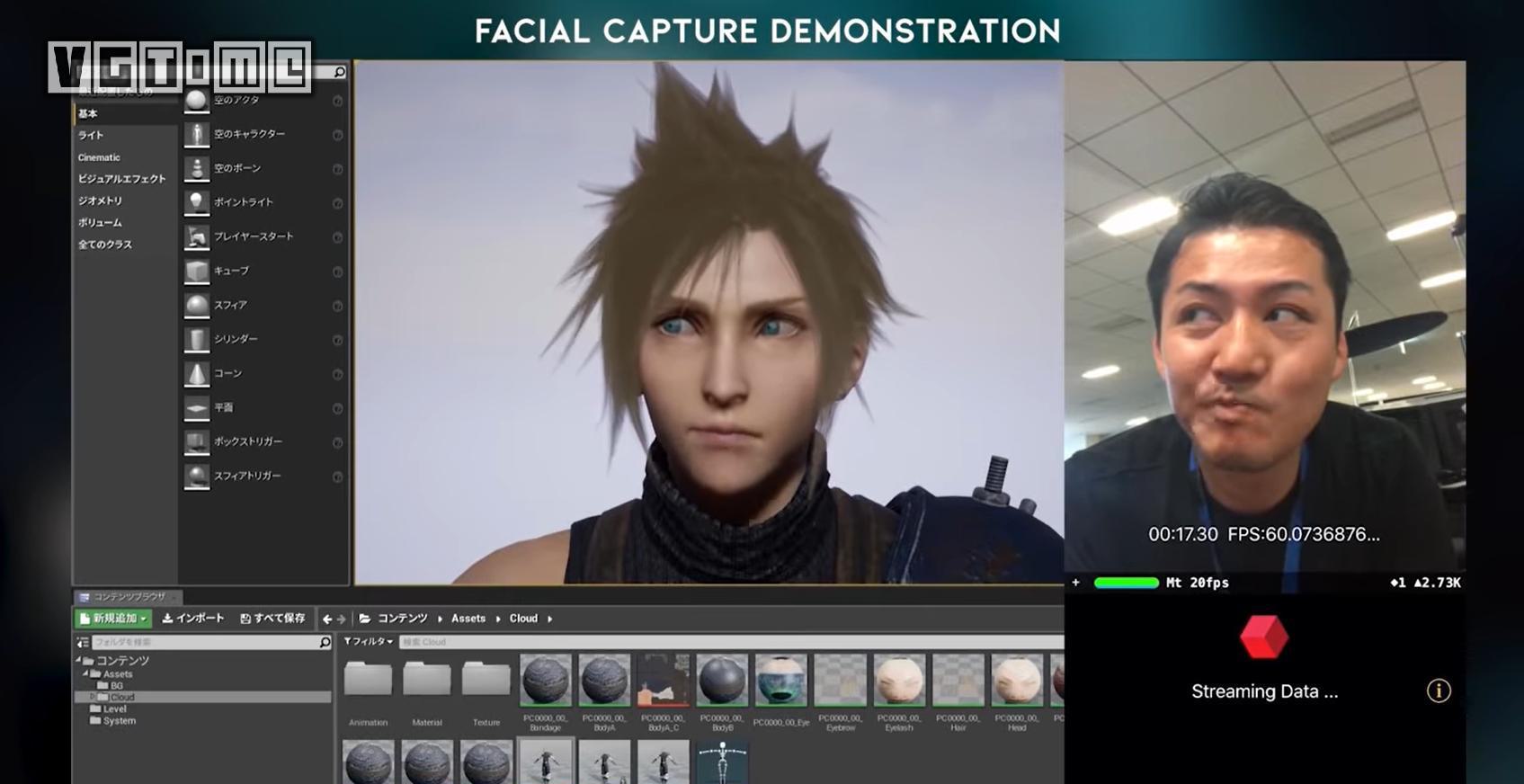
Task: Collapse the Assets folder in the tree
Action: (x=86, y=673)
